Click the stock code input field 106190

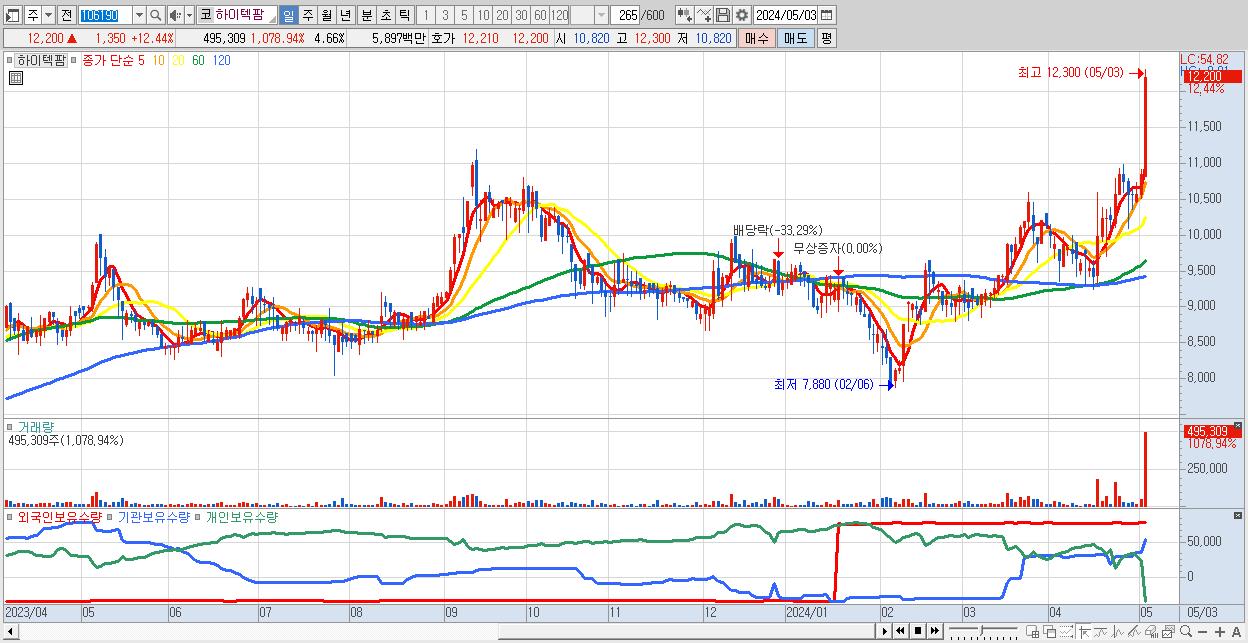(104, 15)
